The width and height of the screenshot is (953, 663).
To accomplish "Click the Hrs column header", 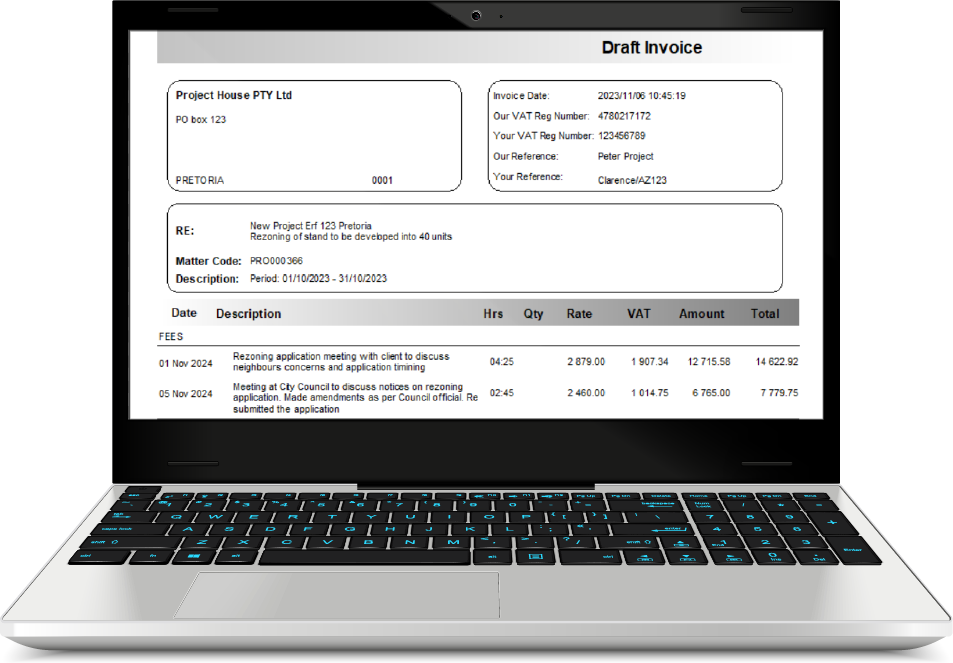I will point(492,313).
